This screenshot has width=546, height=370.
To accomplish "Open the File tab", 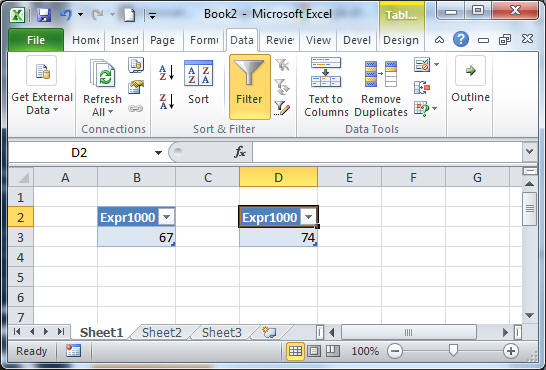I will pos(36,40).
